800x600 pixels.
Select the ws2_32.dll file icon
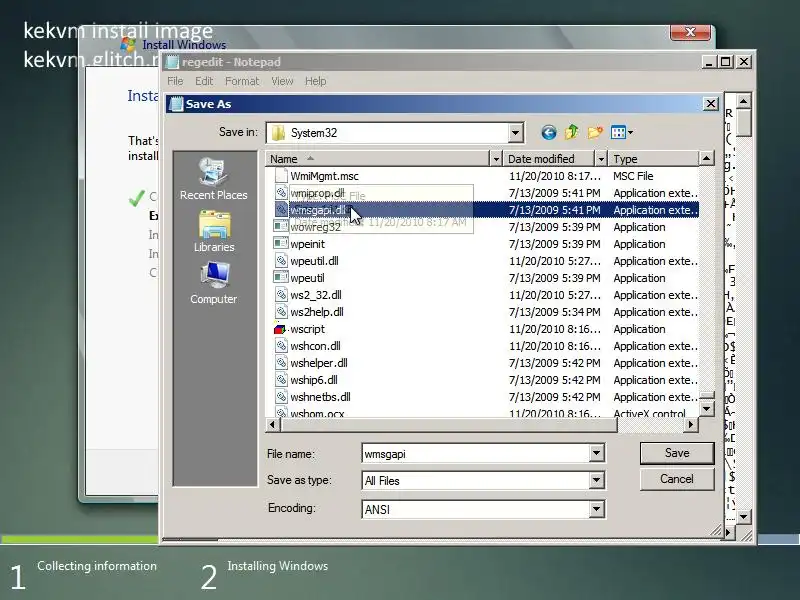click(x=281, y=295)
